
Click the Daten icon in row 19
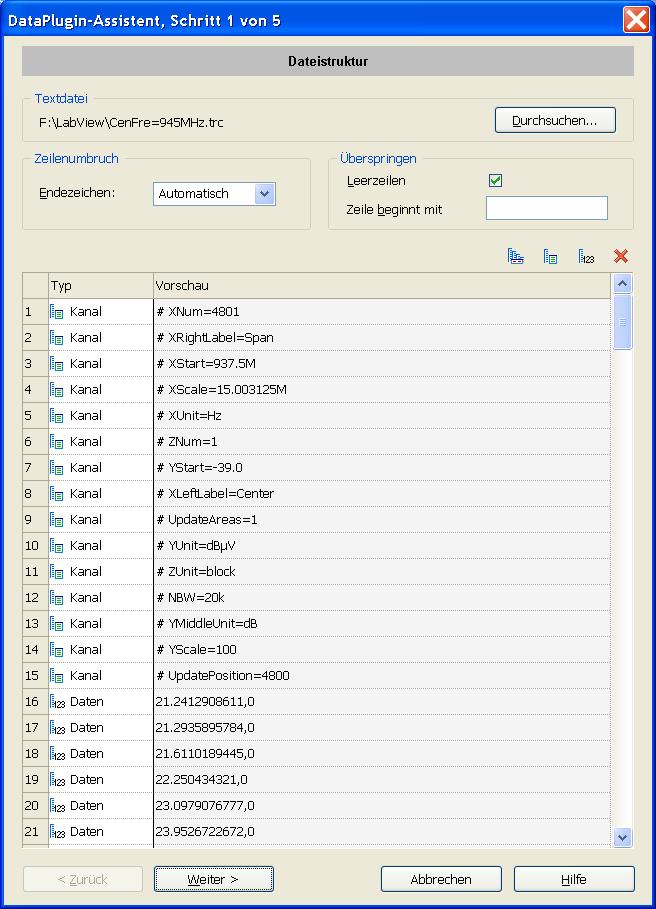[57, 780]
